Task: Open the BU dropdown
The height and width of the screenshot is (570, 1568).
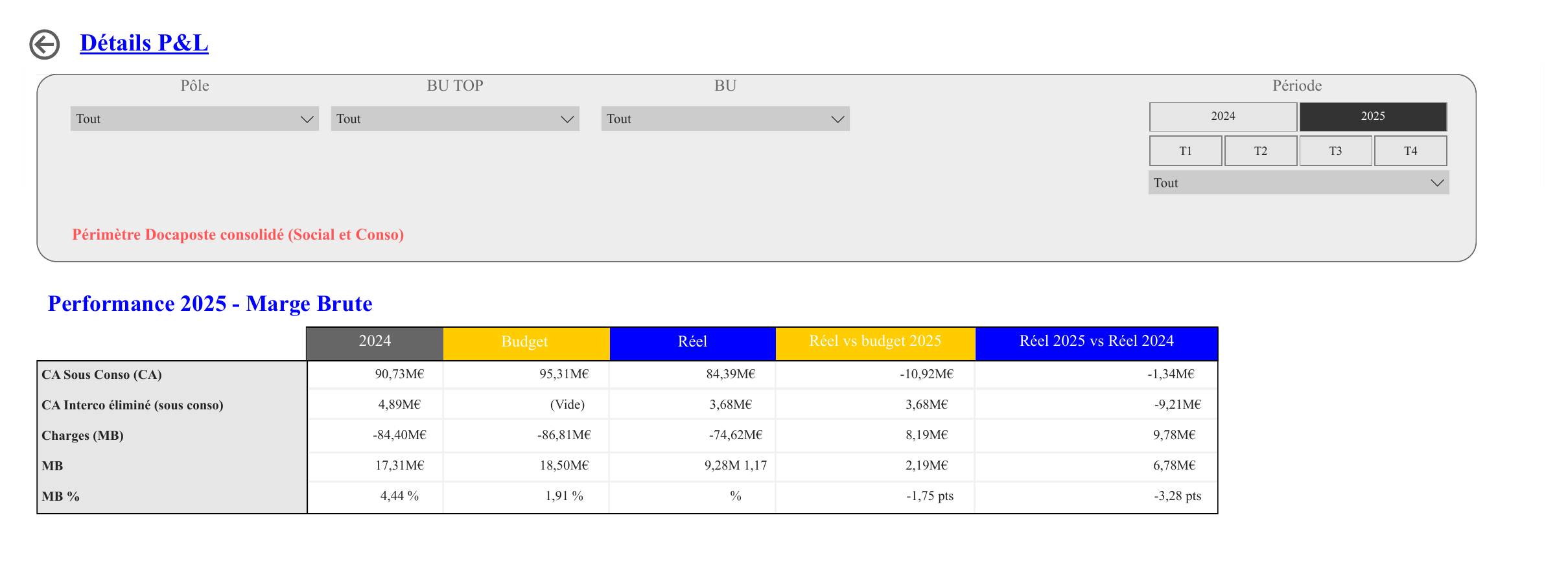Action: coord(725,119)
